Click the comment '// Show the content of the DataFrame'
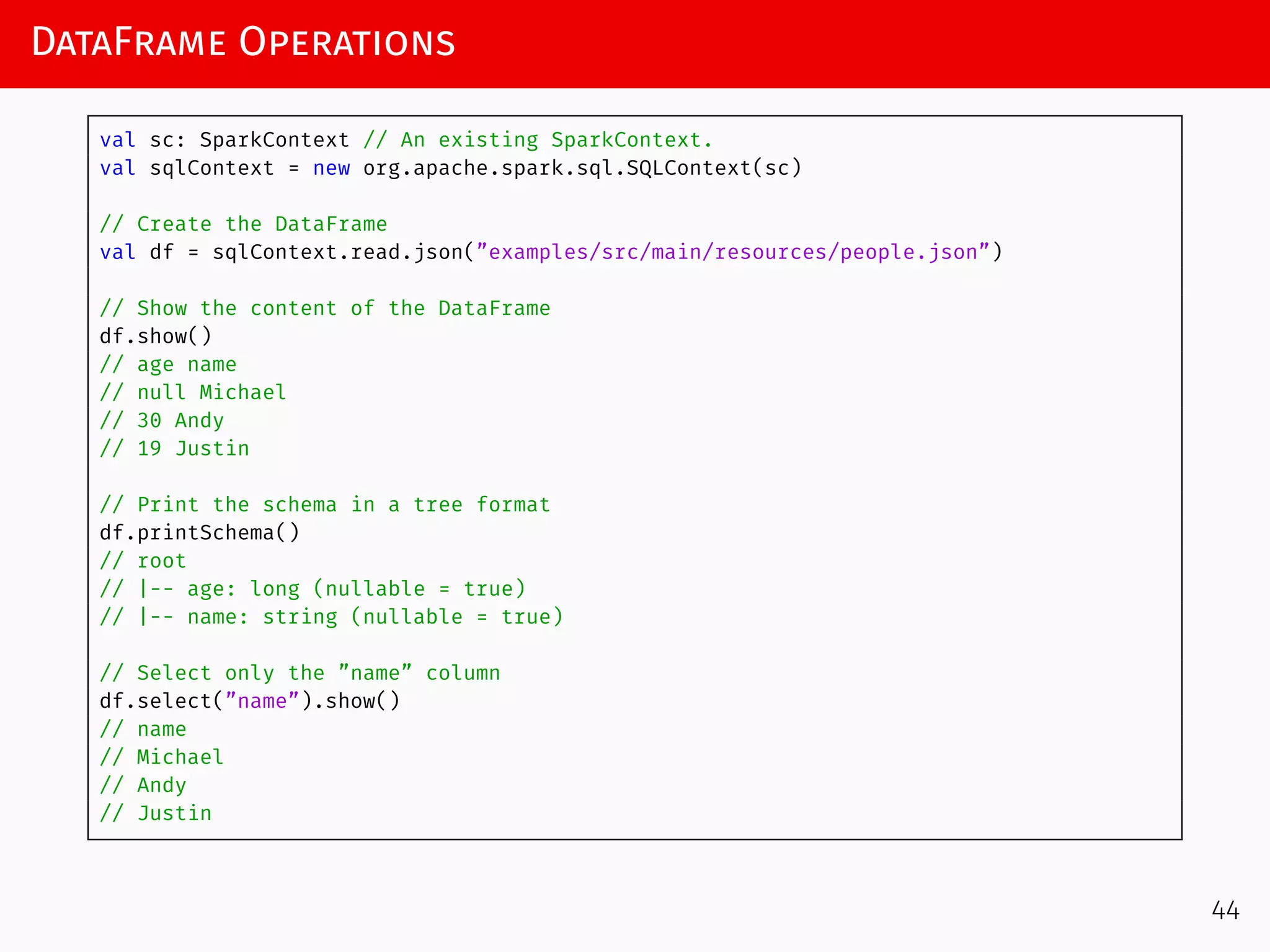The width and height of the screenshot is (1270, 952). [x=325, y=308]
